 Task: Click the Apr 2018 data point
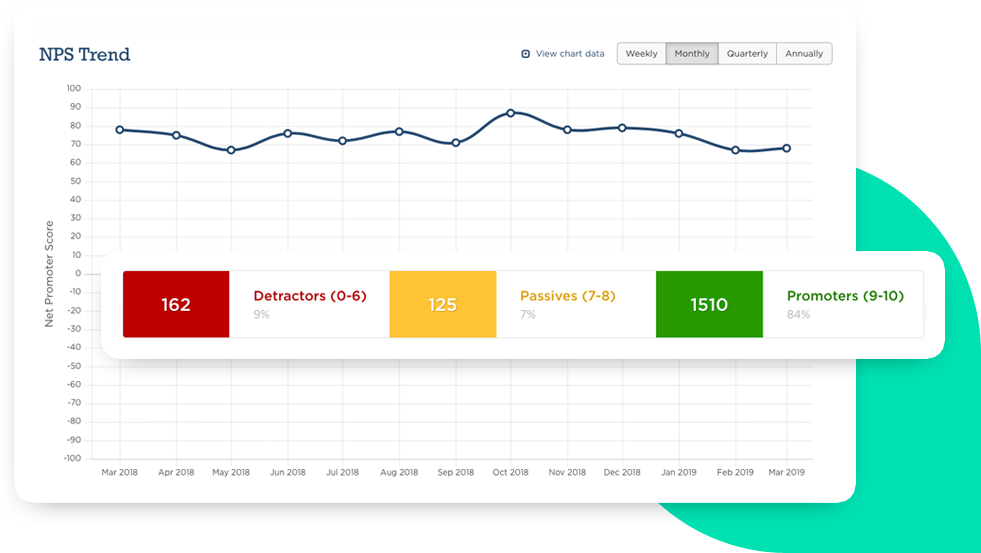click(176, 135)
